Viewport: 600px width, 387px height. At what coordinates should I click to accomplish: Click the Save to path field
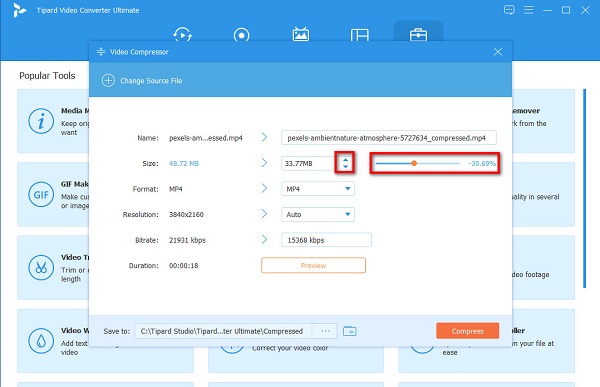pos(223,331)
